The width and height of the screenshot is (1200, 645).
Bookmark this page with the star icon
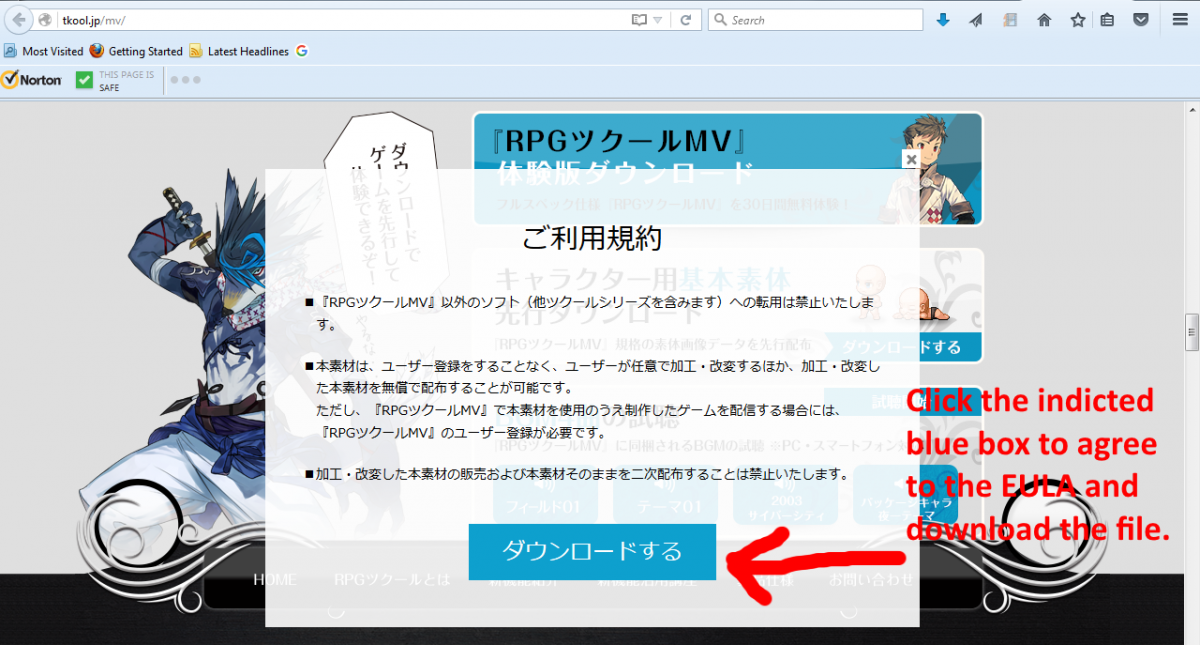[x=1078, y=20]
